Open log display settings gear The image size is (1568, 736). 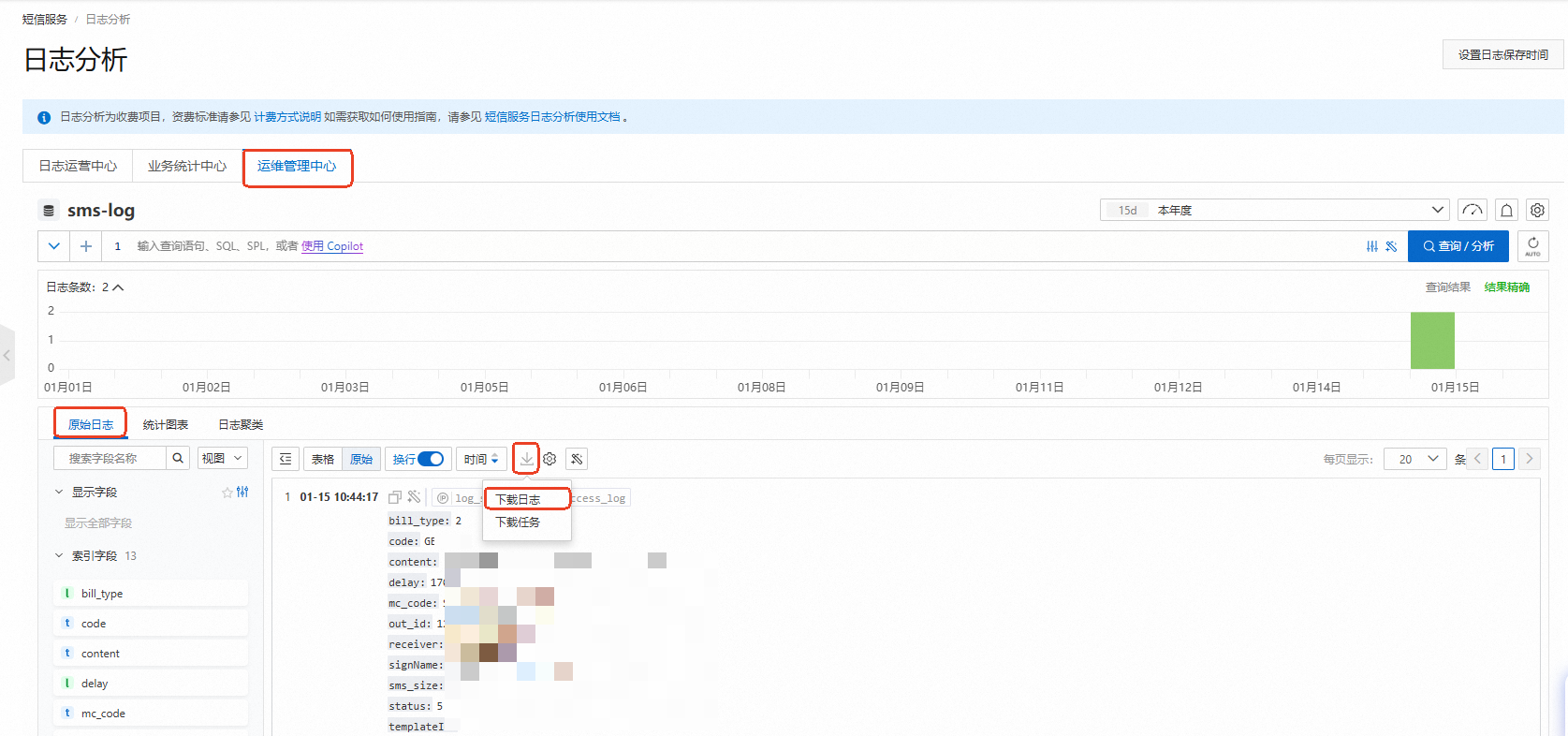[550, 459]
